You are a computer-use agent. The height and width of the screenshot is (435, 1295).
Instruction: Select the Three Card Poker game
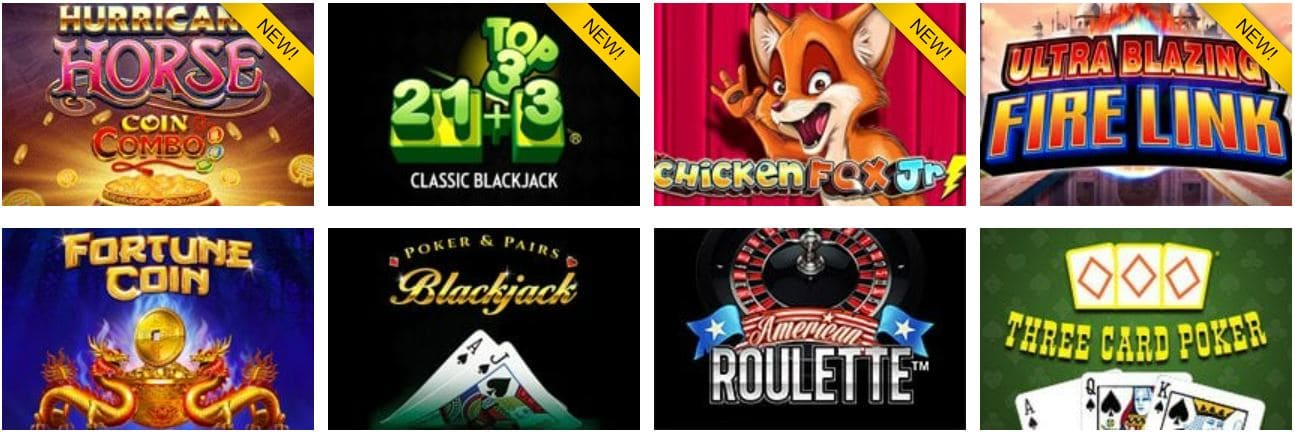coord(1136,329)
